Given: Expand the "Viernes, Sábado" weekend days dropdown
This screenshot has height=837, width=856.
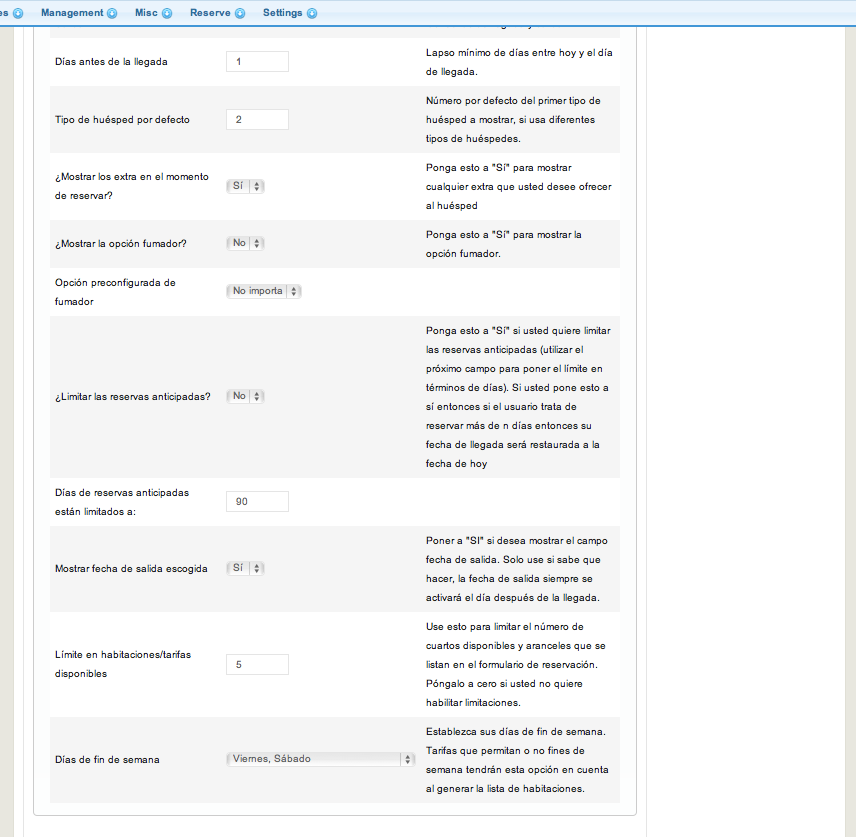Looking at the screenshot, I should [x=320, y=759].
